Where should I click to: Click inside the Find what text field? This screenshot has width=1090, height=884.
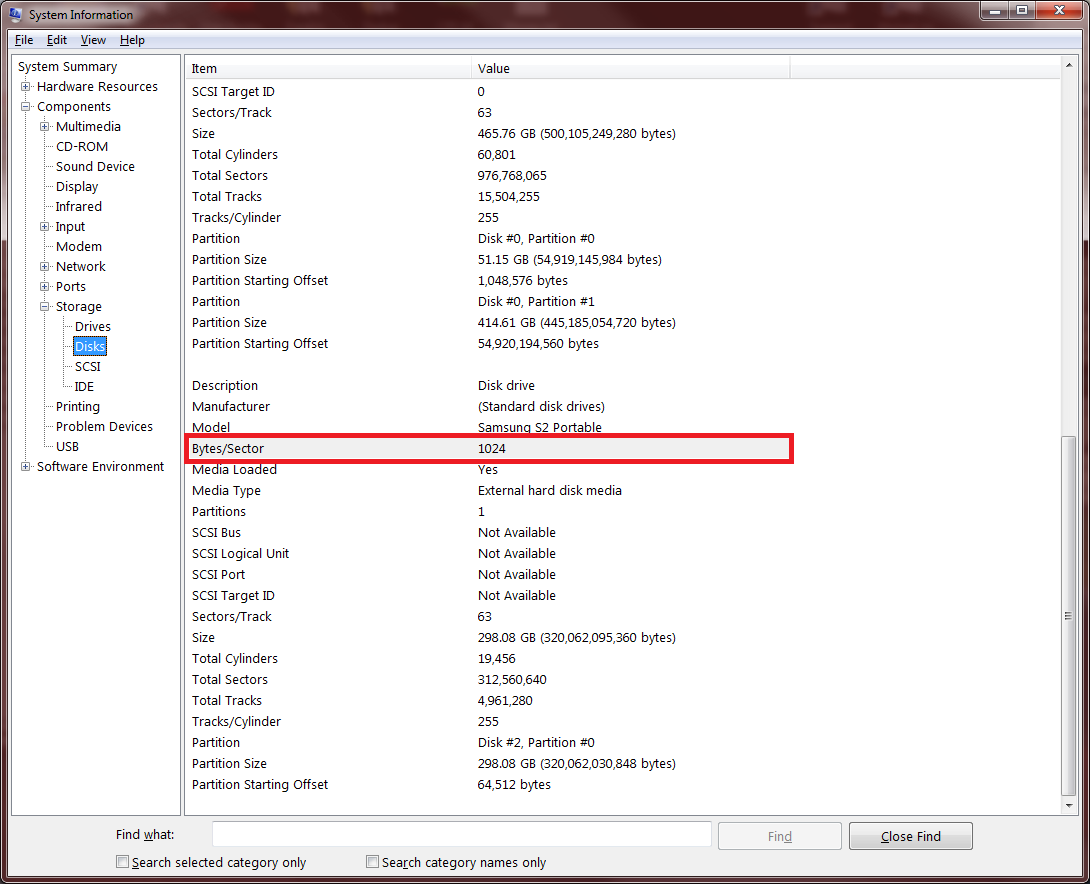461,835
